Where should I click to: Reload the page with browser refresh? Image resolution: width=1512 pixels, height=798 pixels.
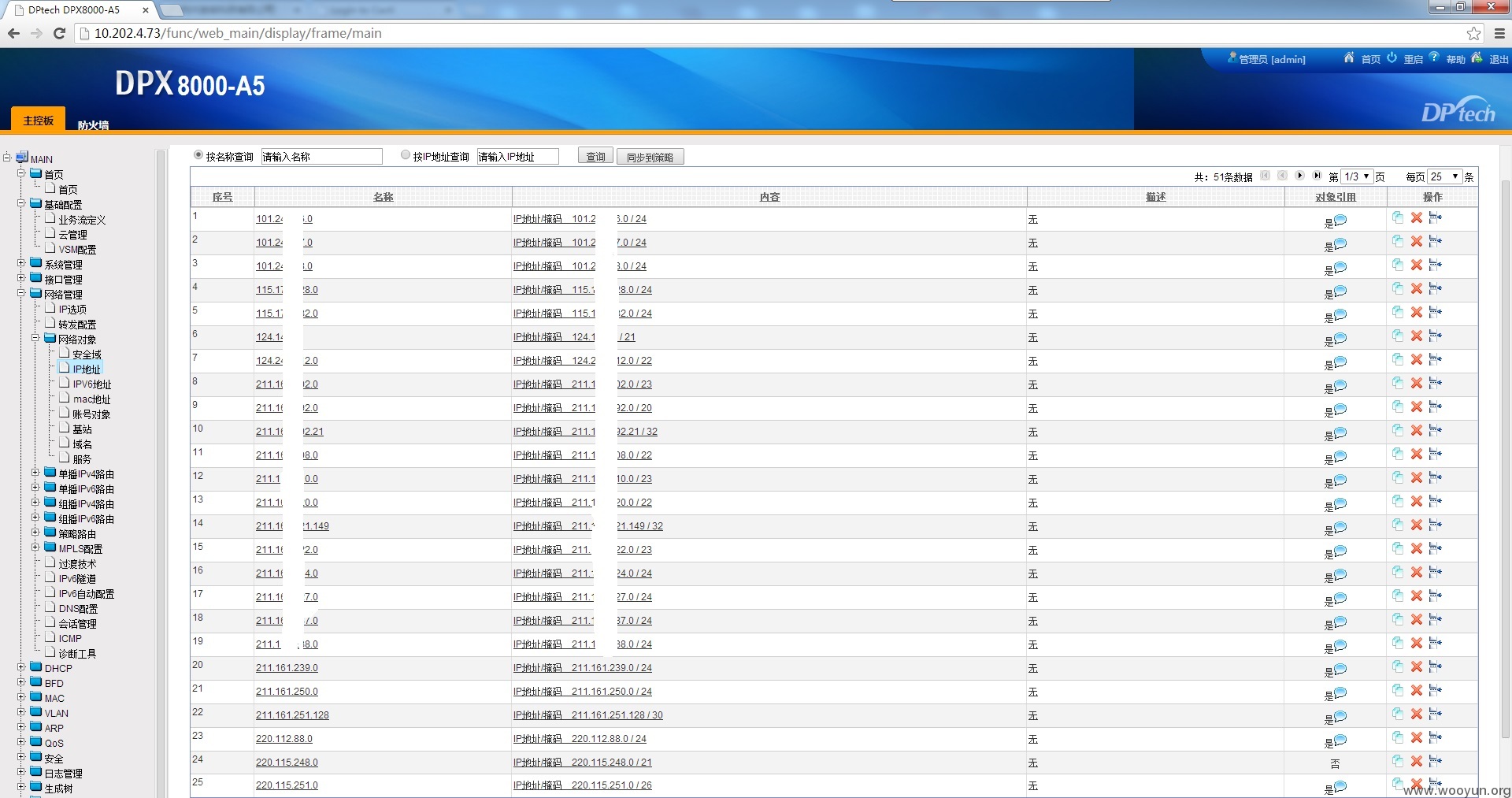pyautogui.click(x=59, y=33)
